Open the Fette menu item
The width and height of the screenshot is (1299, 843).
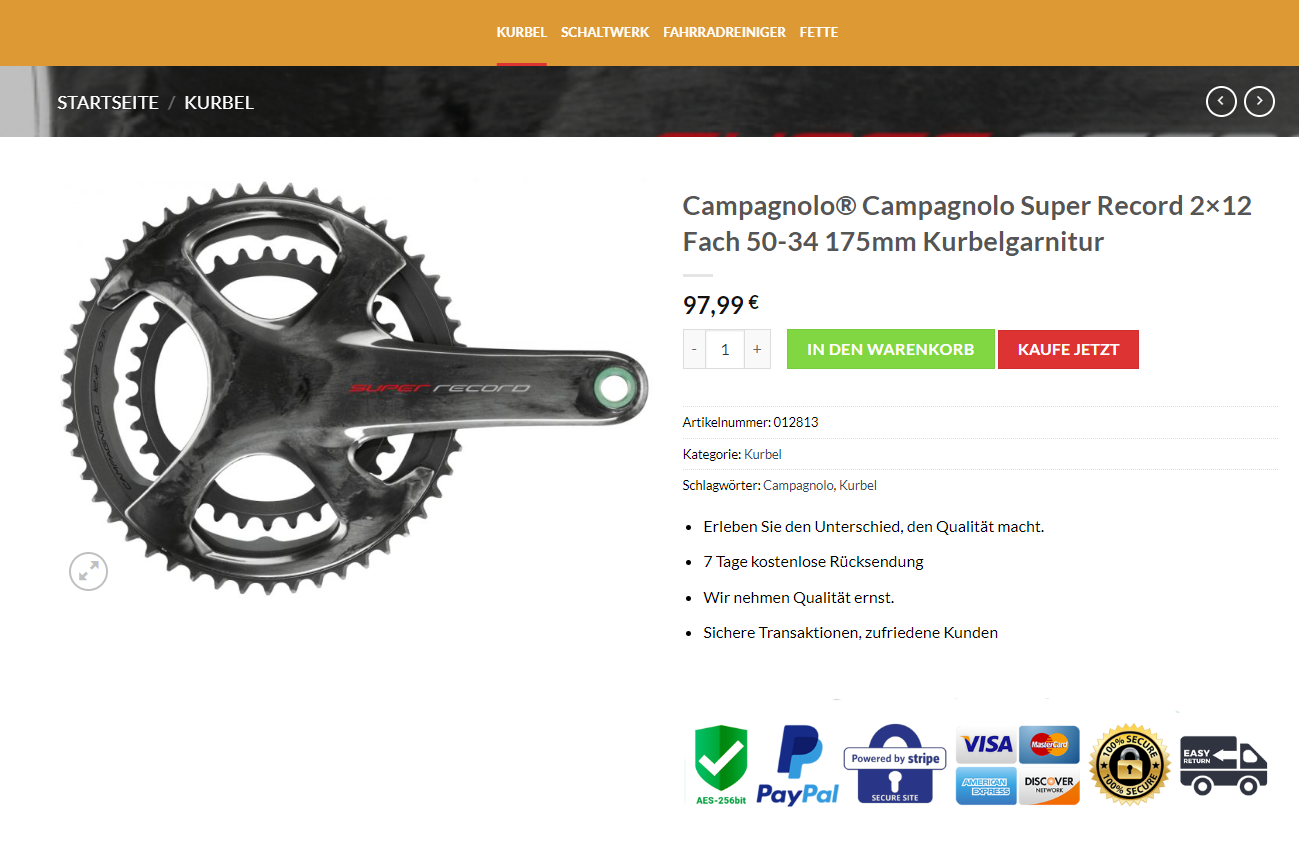[x=819, y=32]
